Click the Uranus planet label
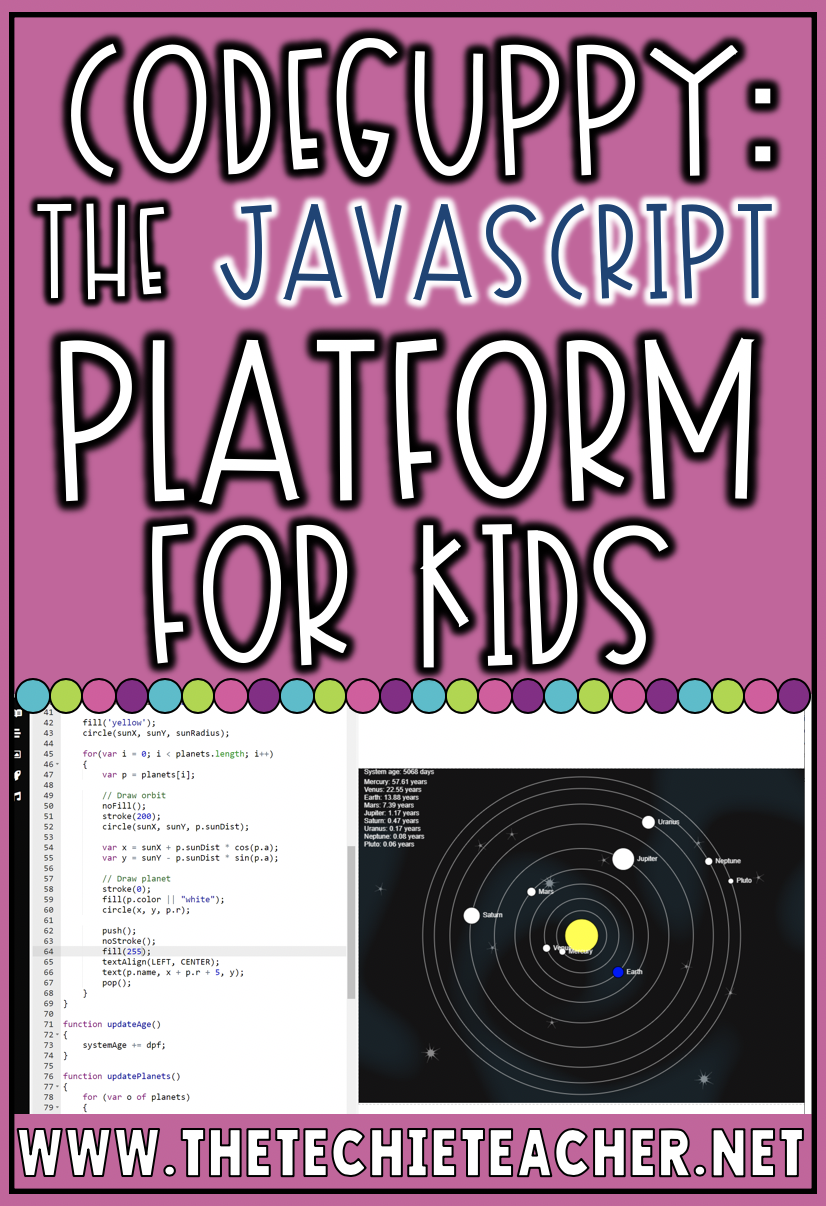 (x=669, y=822)
